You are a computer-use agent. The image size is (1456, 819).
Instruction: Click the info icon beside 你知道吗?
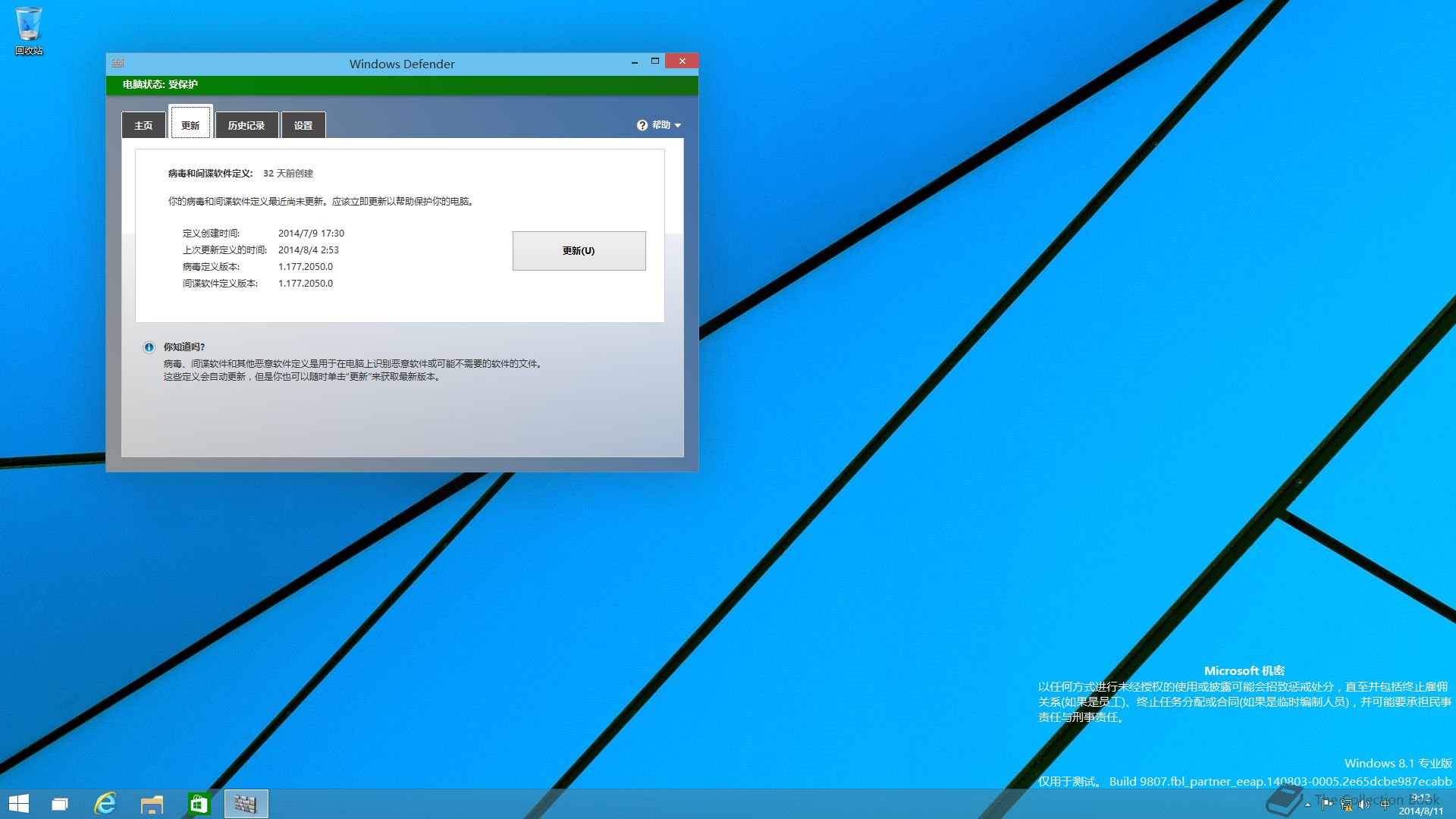[149, 347]
